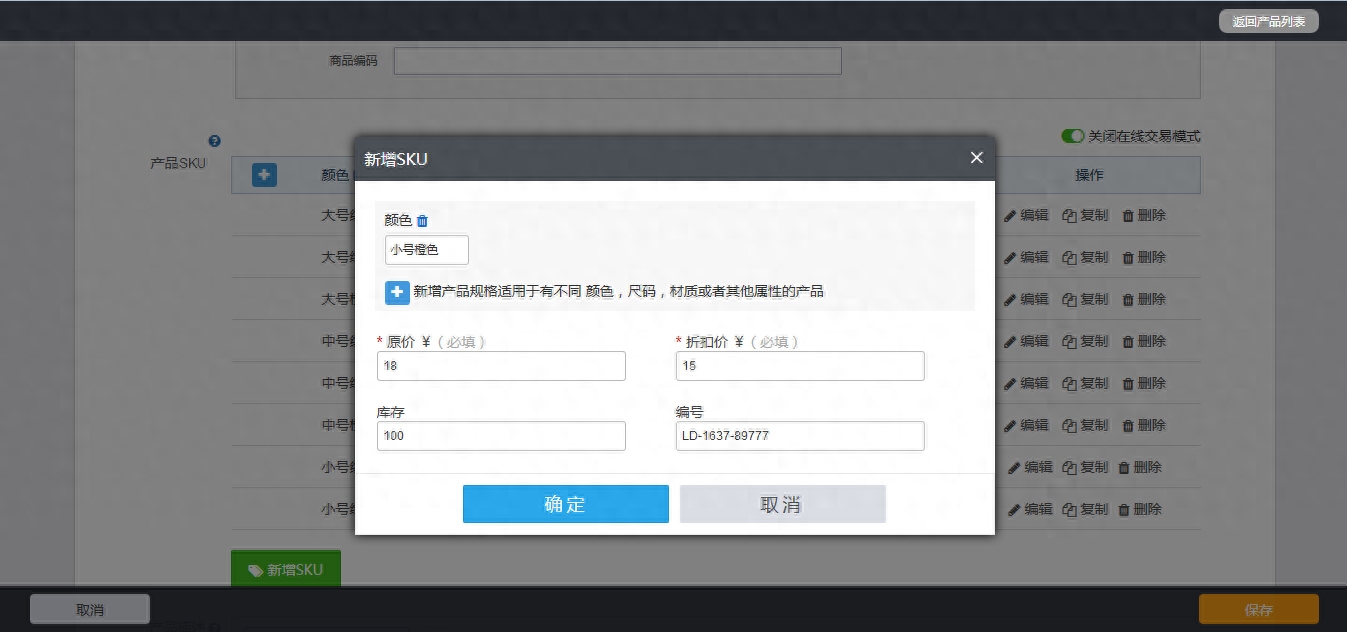Delete the 颜色 attribute via trash icon
This screenshot has width=1347, height=632.
pos(423,221)
